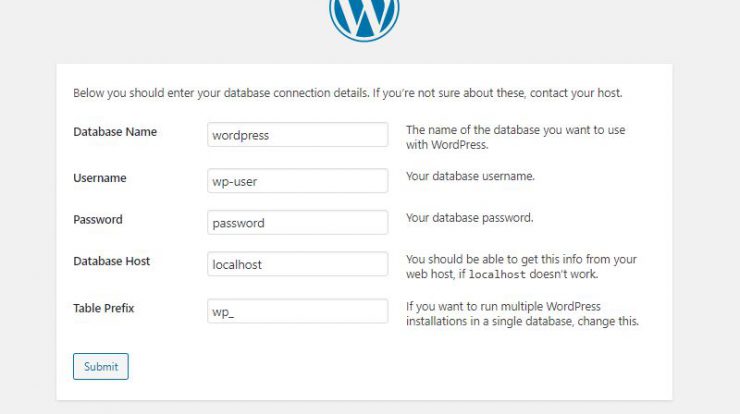Image resolution: width=740 pixels, height=414 pixels.
Task: Click 'with WordPress.' line under database description
Action: [x=447, y=144]
